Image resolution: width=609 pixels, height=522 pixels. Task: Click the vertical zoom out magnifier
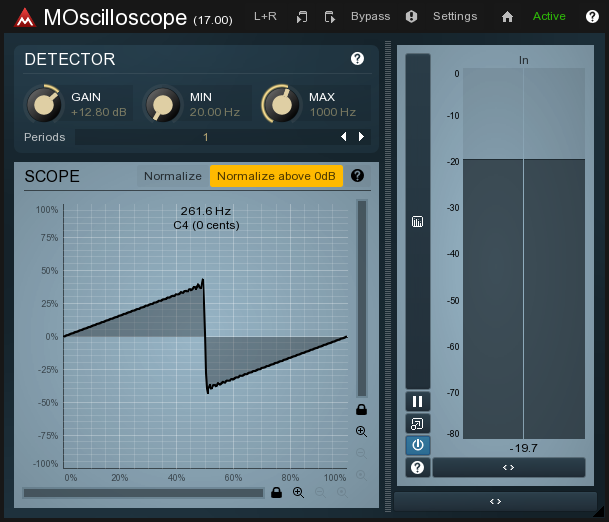(362, 453)
